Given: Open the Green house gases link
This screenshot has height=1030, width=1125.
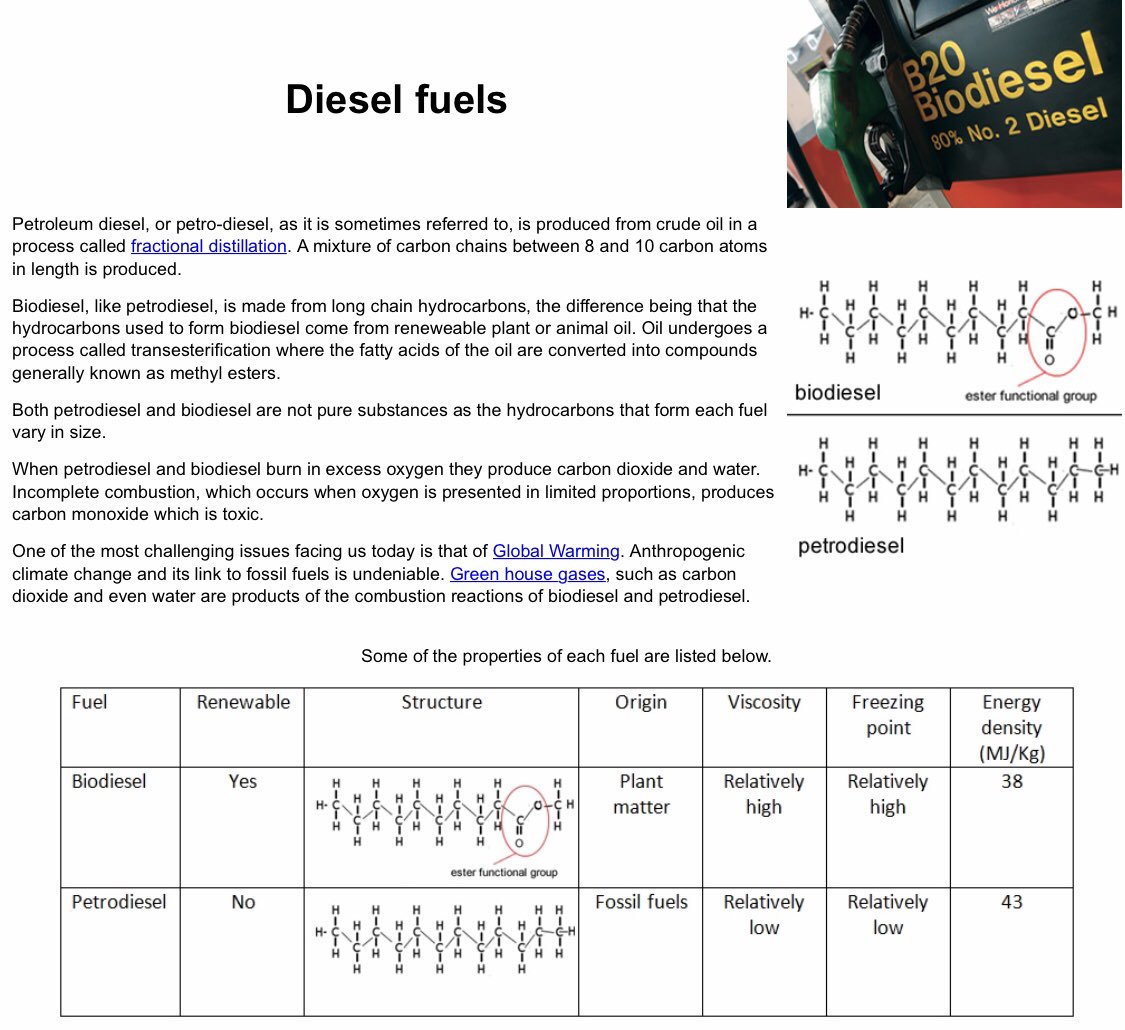Looking at the screenshot, I should click(x=527, y=574).
